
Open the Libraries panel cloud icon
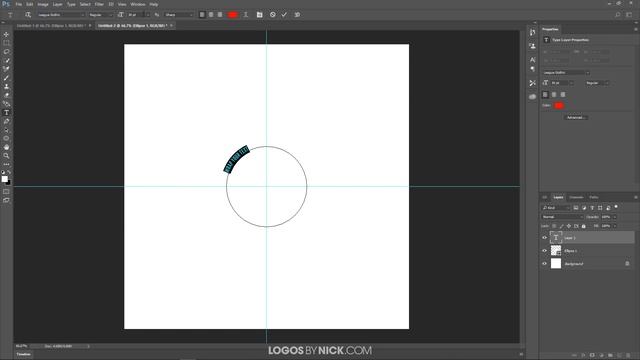532,97
